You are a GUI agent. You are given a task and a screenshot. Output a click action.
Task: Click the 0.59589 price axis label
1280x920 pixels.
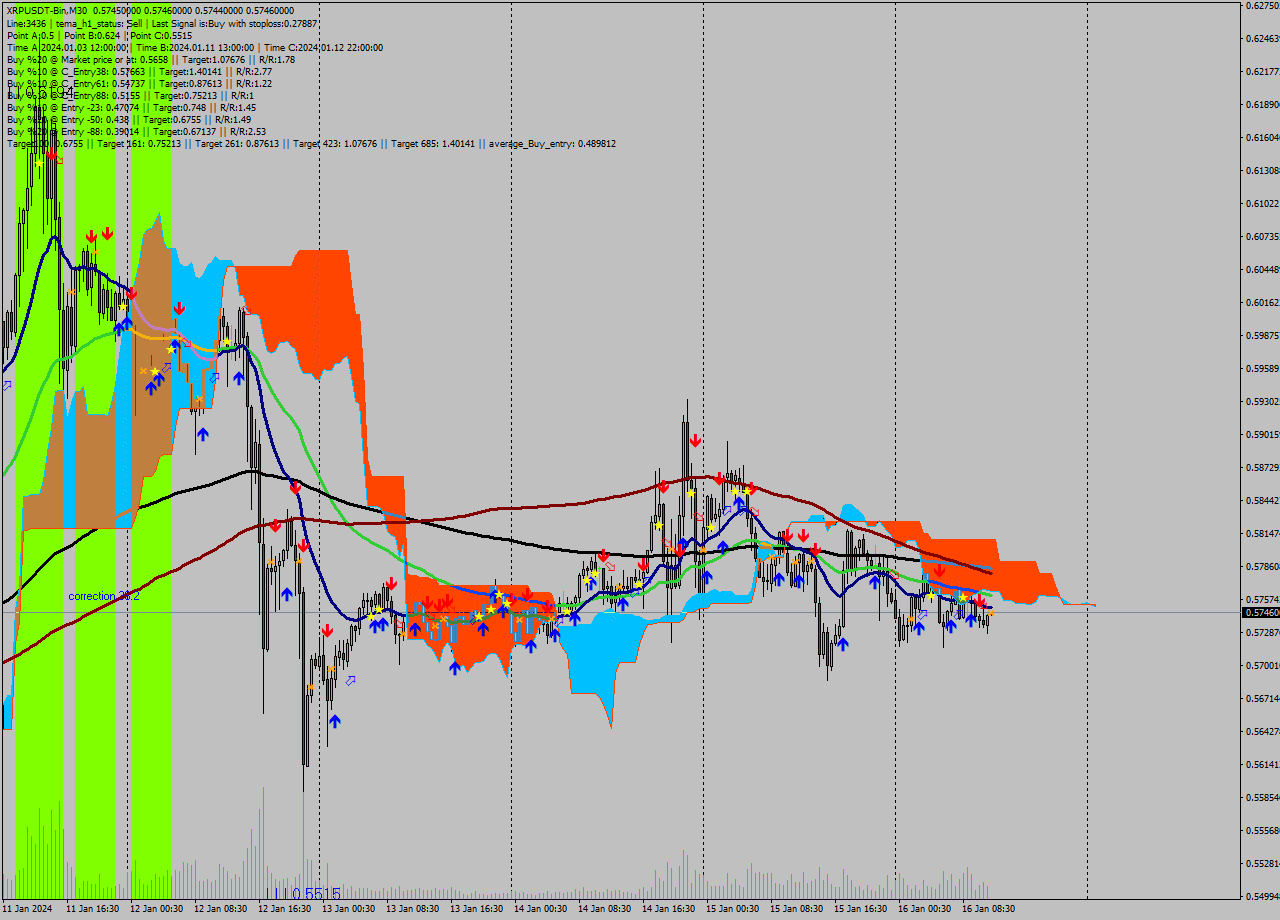tap(1262, 369)
